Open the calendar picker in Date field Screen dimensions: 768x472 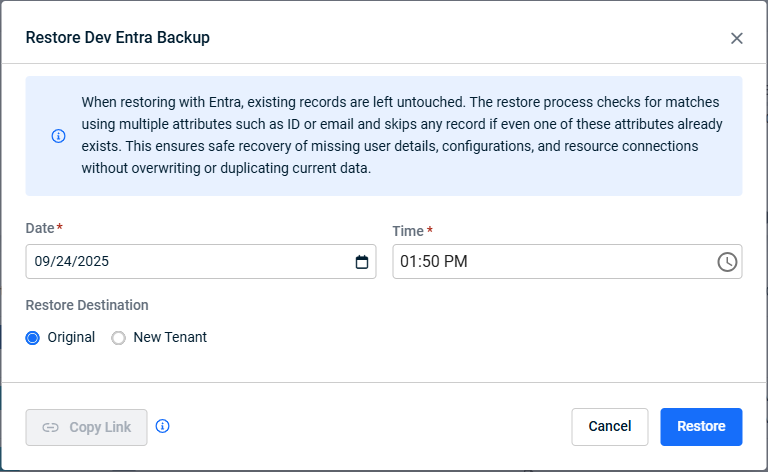362,262
